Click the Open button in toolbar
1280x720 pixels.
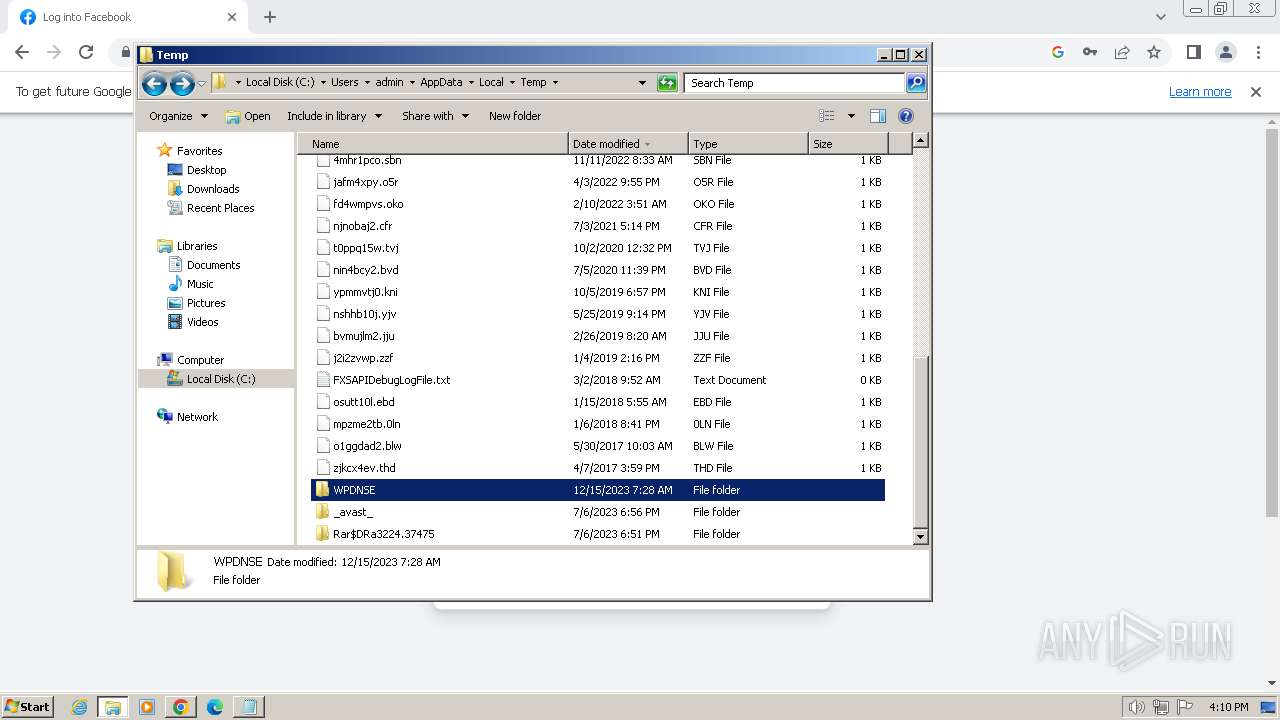[248, 116]
